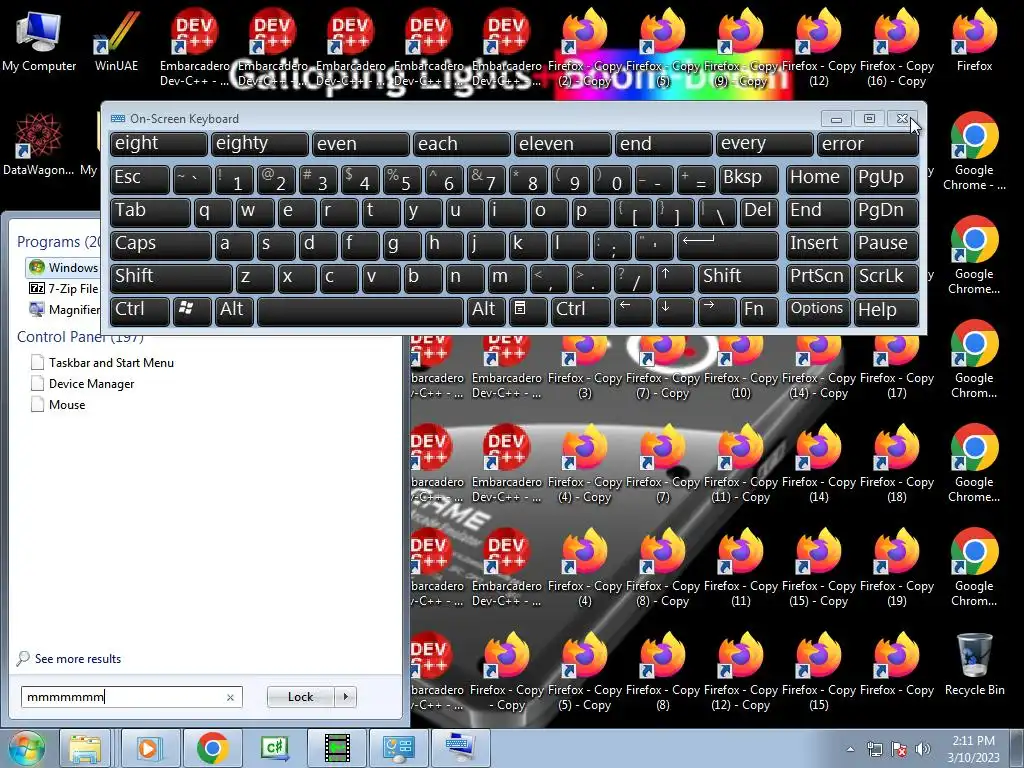
Task: Toggle the left Shift key
Action: pos(171,278)
